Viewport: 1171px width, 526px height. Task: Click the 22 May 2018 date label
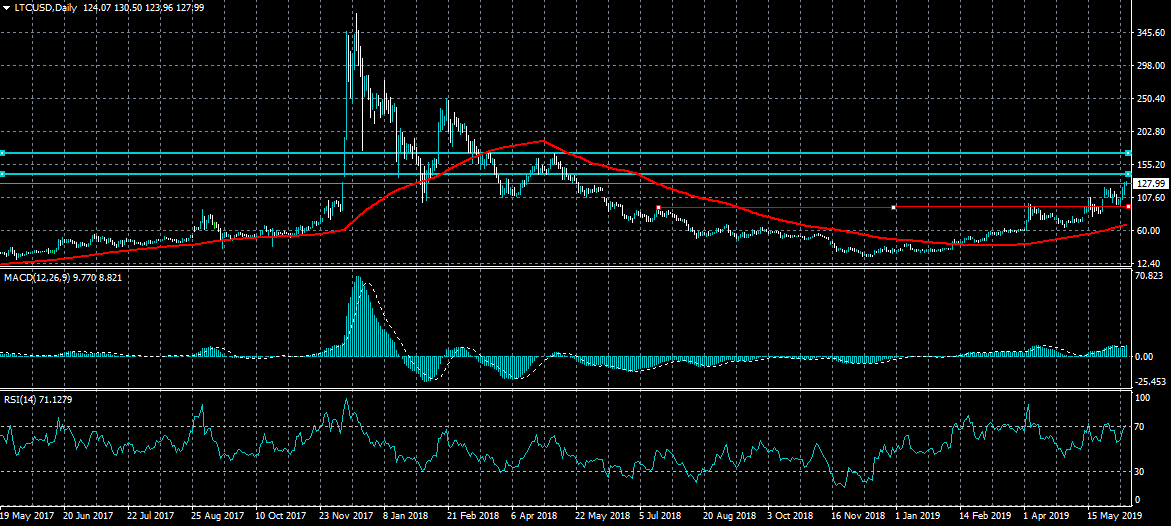coord(602,516)
